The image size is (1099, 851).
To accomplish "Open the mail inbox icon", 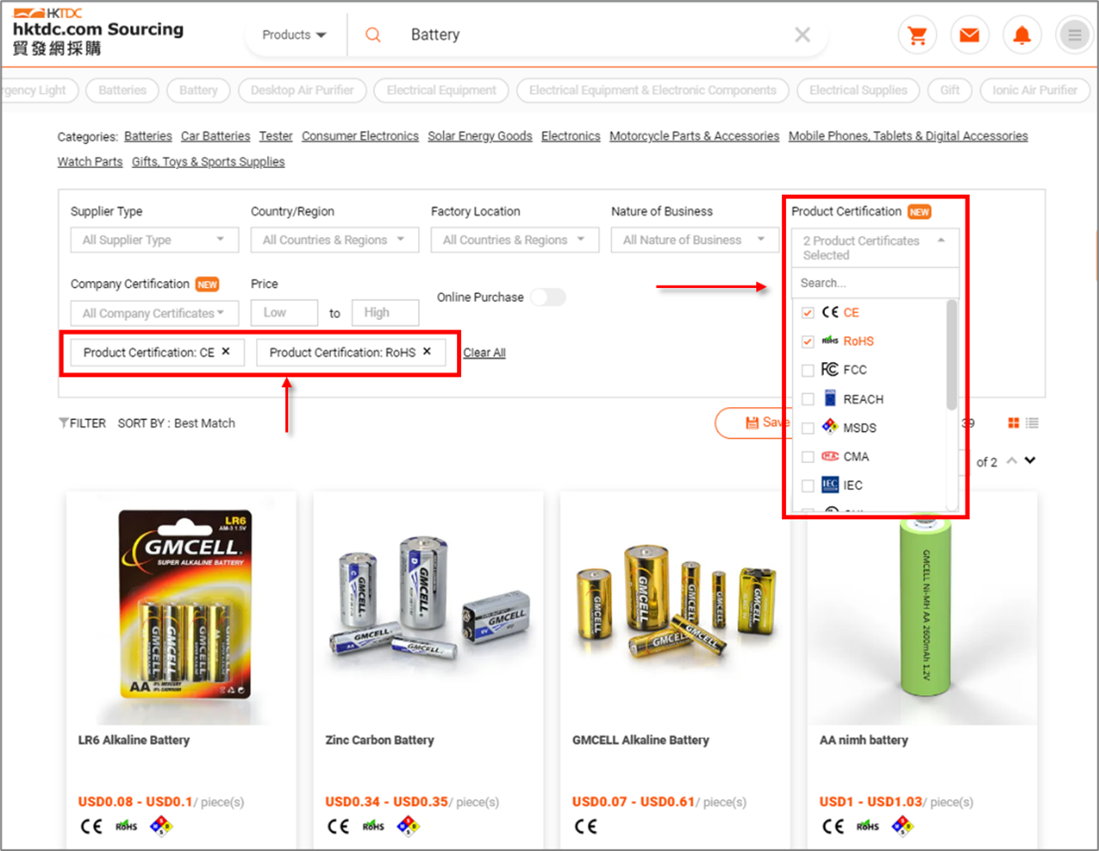I will (x=969, y=35).
